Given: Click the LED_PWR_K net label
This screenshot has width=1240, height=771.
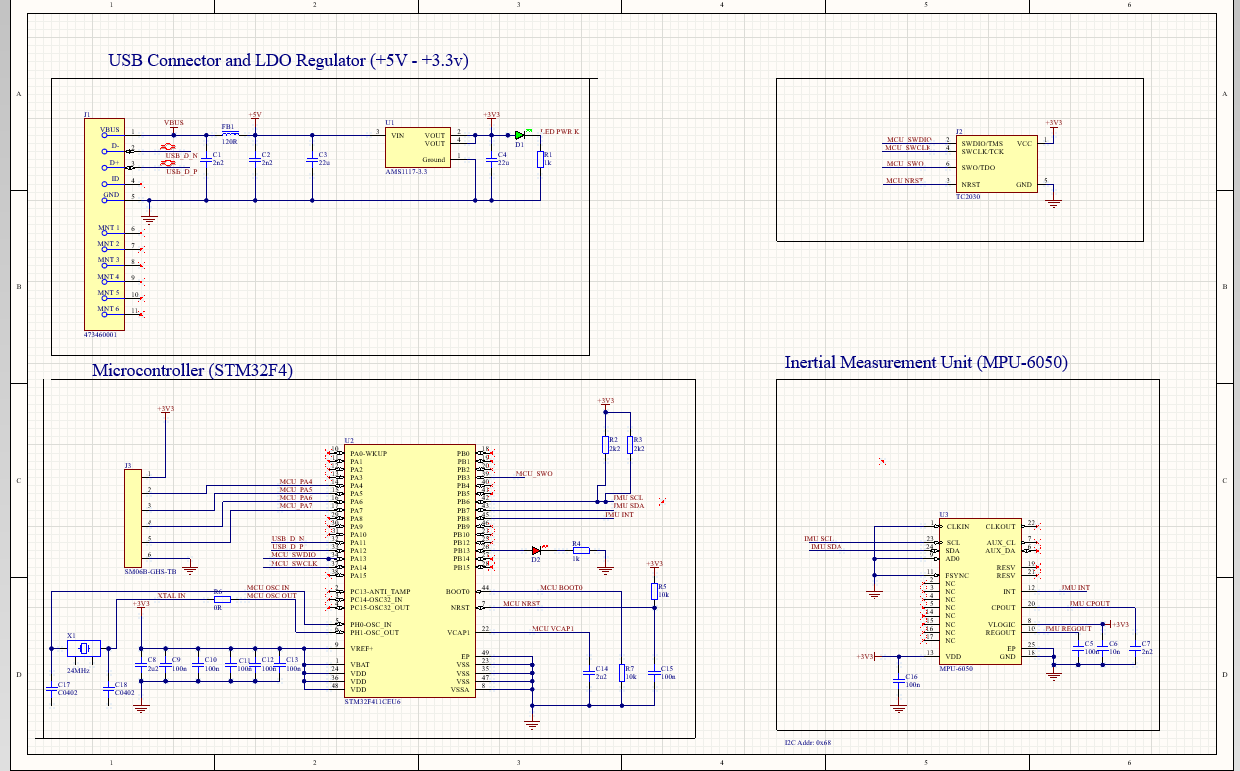Looking at the screenshot, I should pos(560,132).
